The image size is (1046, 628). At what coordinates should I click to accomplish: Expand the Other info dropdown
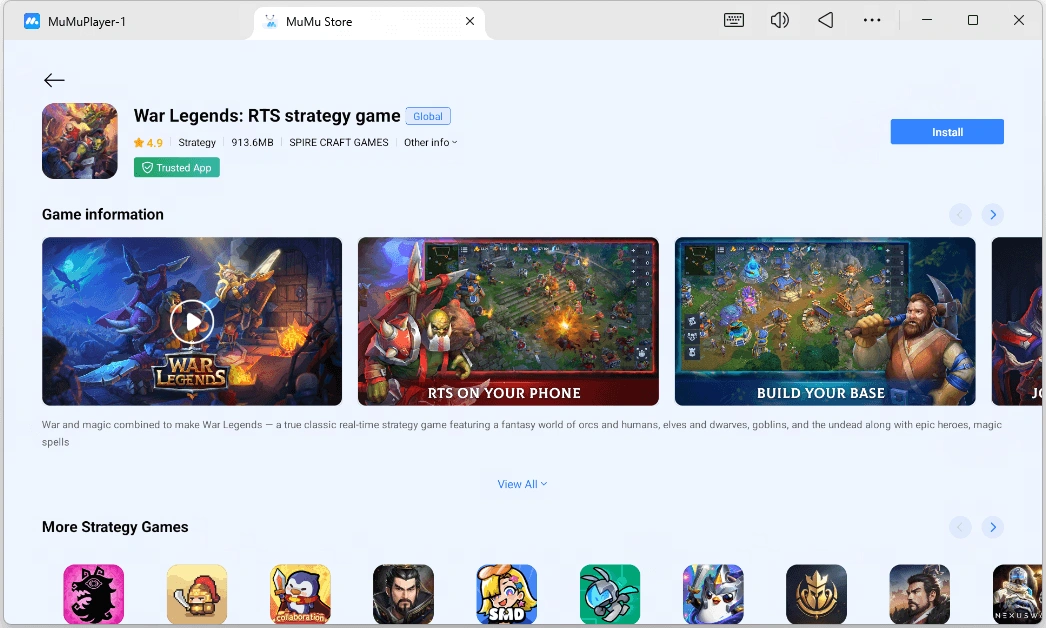coord(430,142)
